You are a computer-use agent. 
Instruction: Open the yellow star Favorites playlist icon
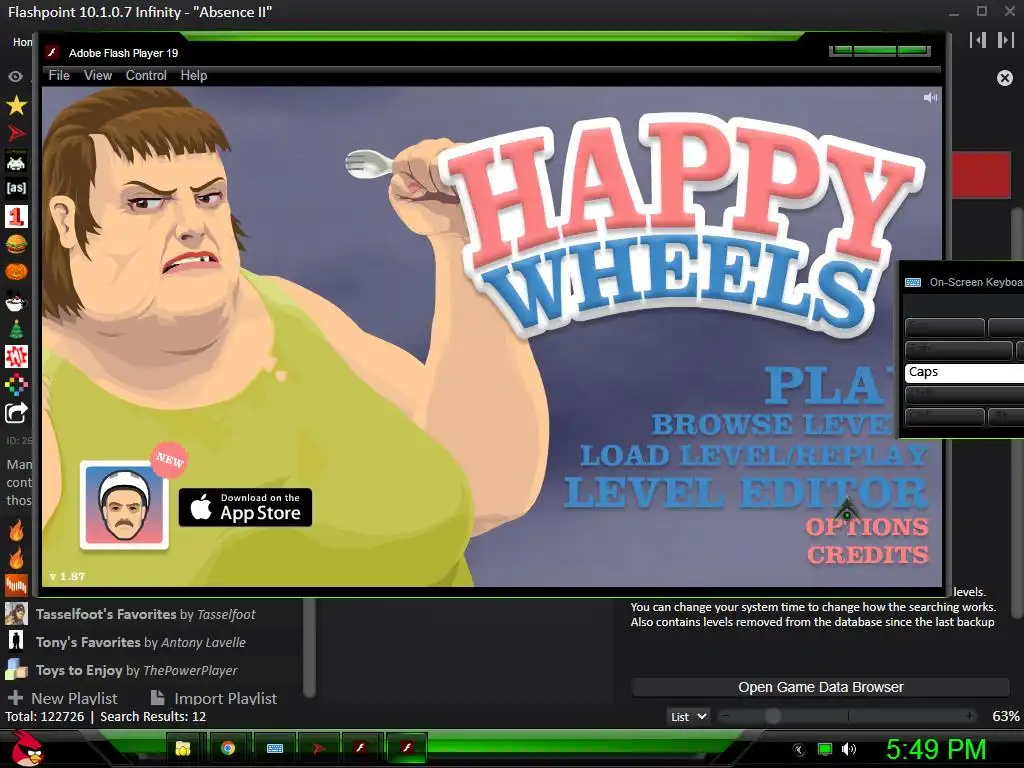pyautogui.click(x=16, y=105)
